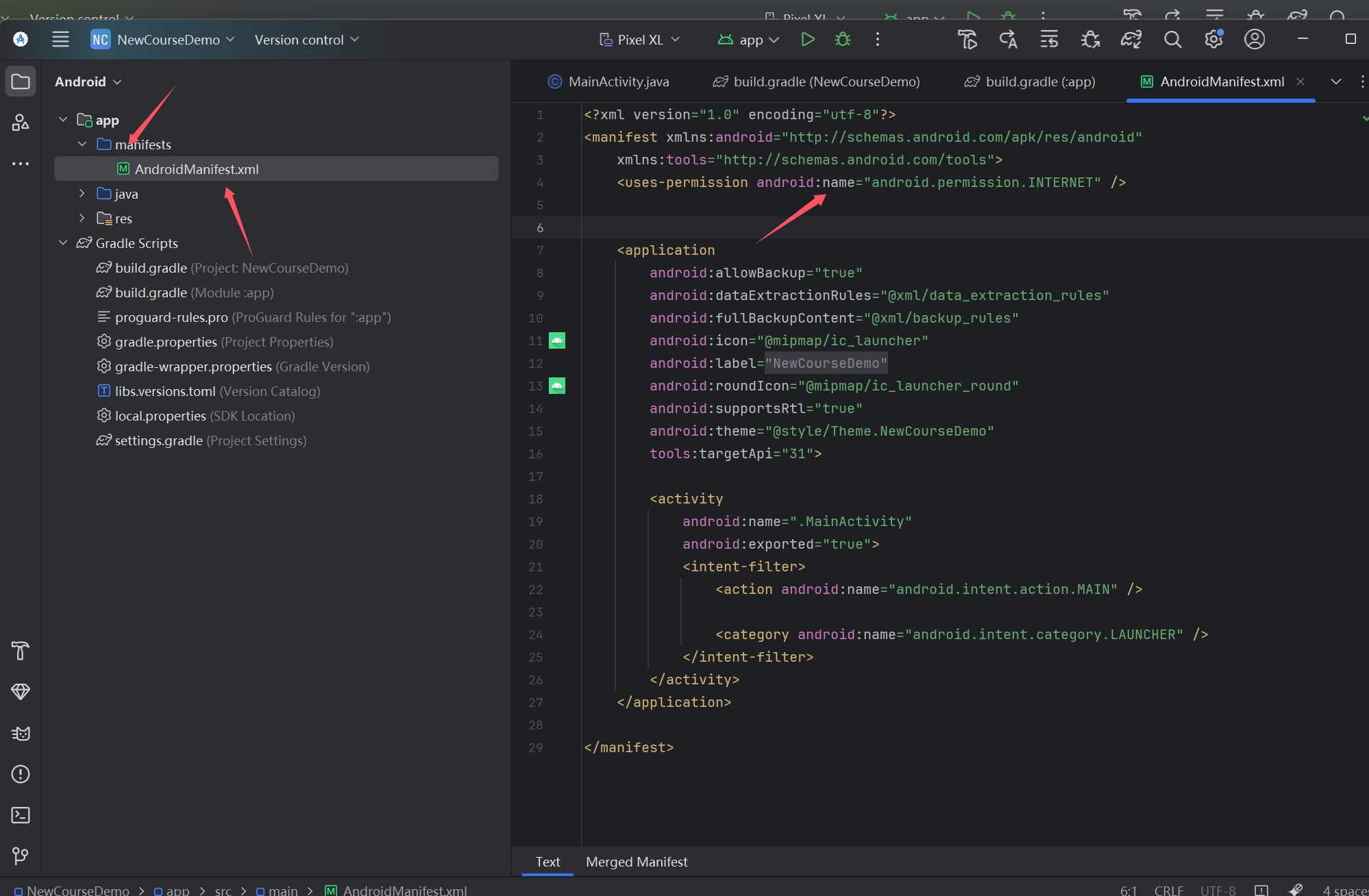Screen dimensions: 1369x896
Task: Open the Problems tool window icon
Action: pos(21,774)
